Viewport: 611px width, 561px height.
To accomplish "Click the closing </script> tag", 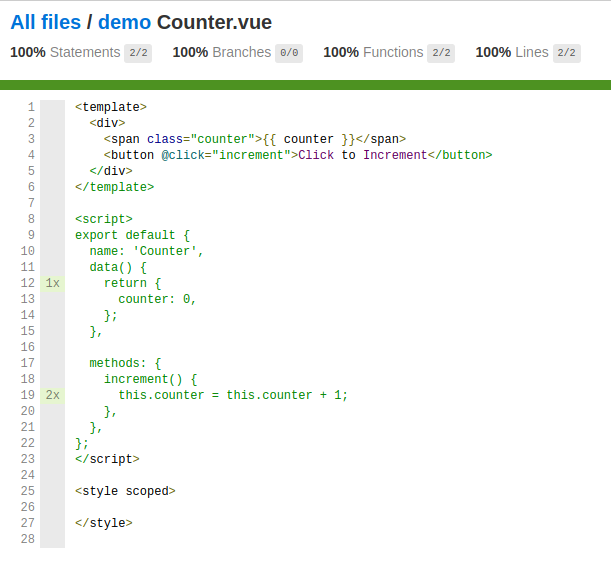I will pos(107,459).
